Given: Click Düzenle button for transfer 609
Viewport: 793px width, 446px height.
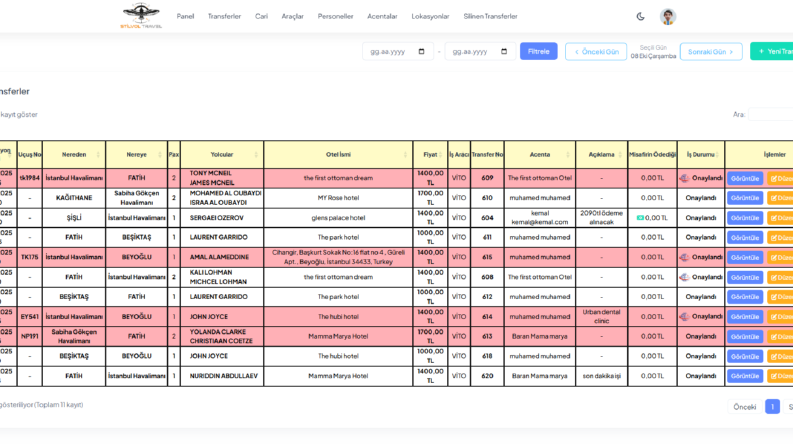Looking at the screenshot, I should (x=780, y=179).
